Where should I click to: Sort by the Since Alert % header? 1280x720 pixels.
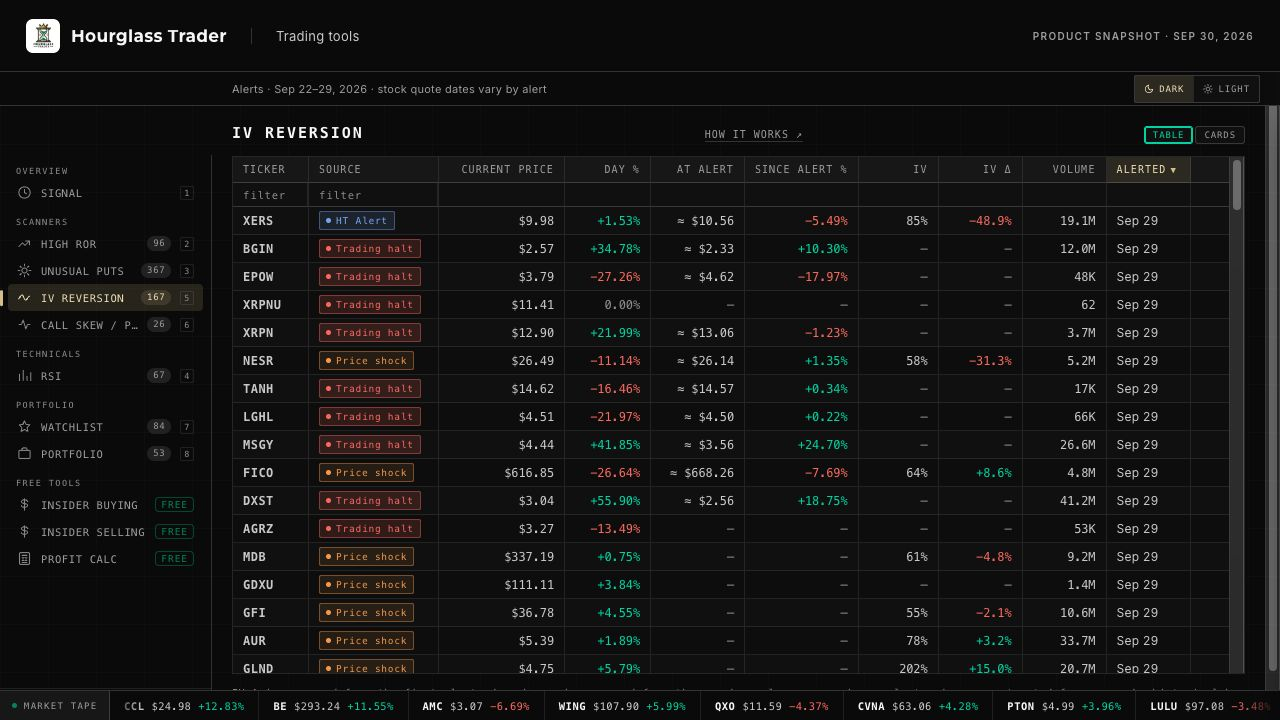[x=801, y=170]
